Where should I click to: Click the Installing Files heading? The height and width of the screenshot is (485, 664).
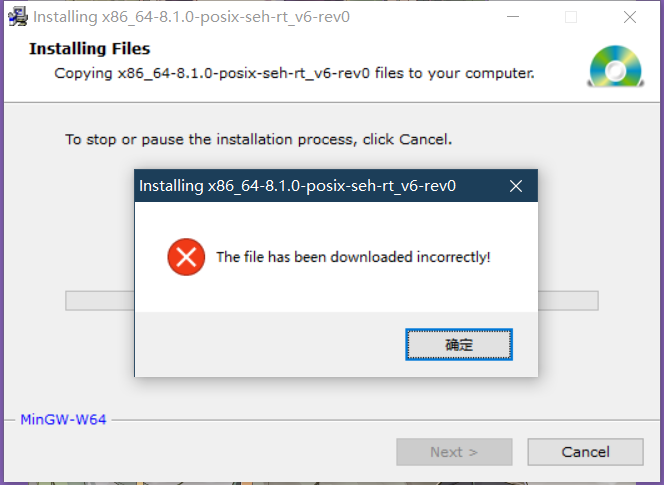[x=89, y=49]
